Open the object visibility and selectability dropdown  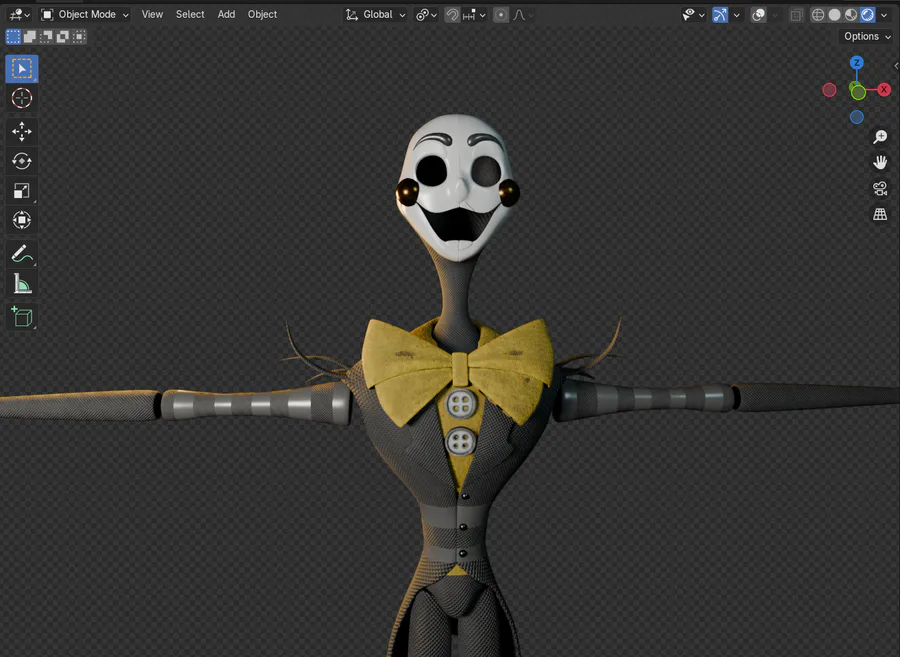point(693,15)
